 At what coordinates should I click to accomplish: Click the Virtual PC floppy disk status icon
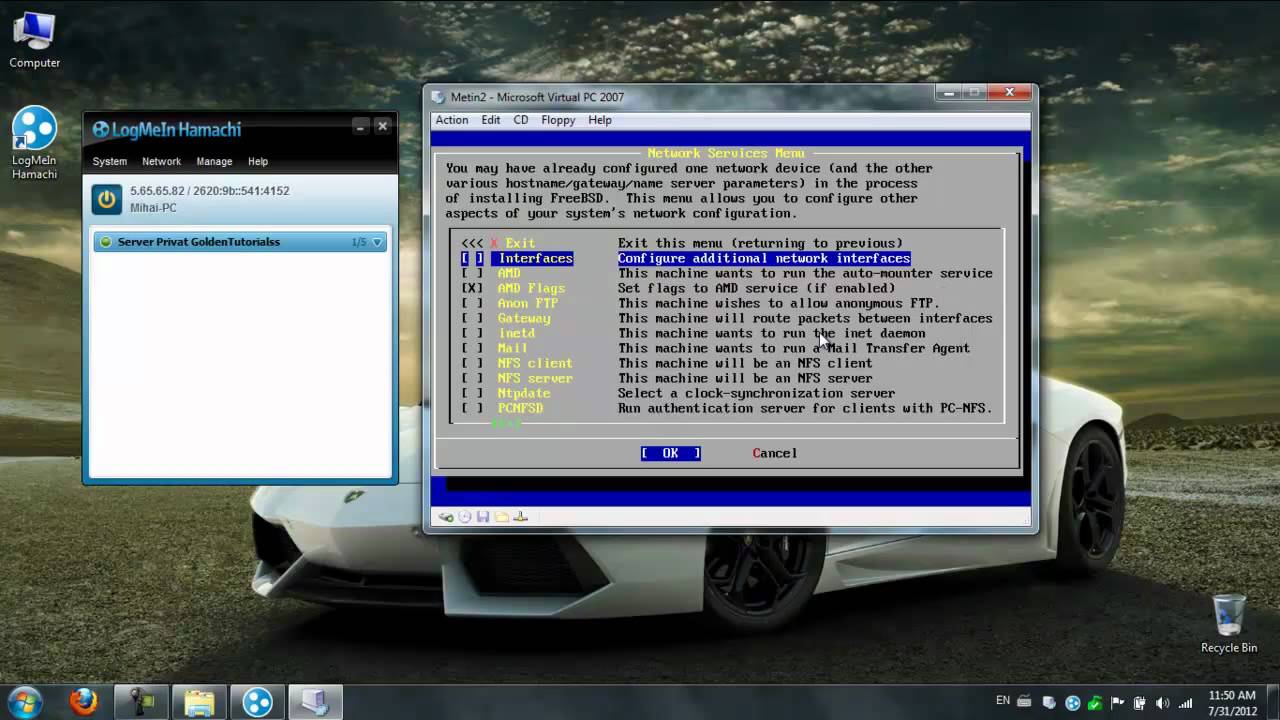coord(483,517)
